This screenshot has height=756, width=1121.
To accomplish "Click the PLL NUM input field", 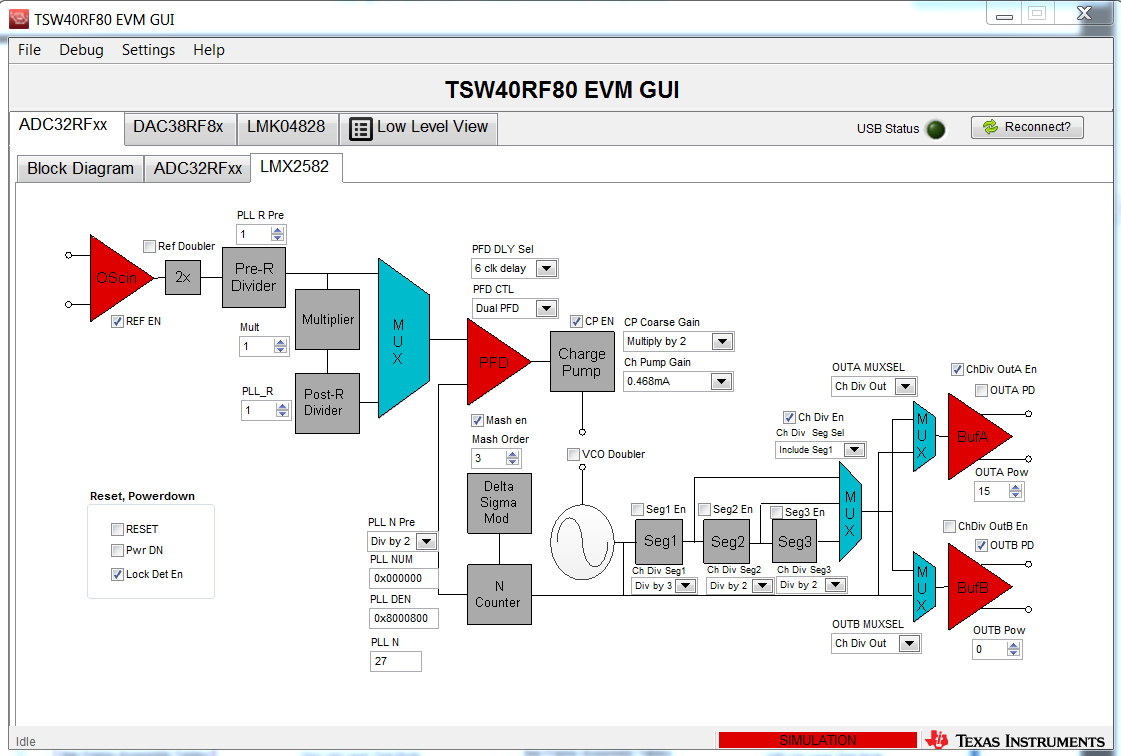I will point(404,578).
